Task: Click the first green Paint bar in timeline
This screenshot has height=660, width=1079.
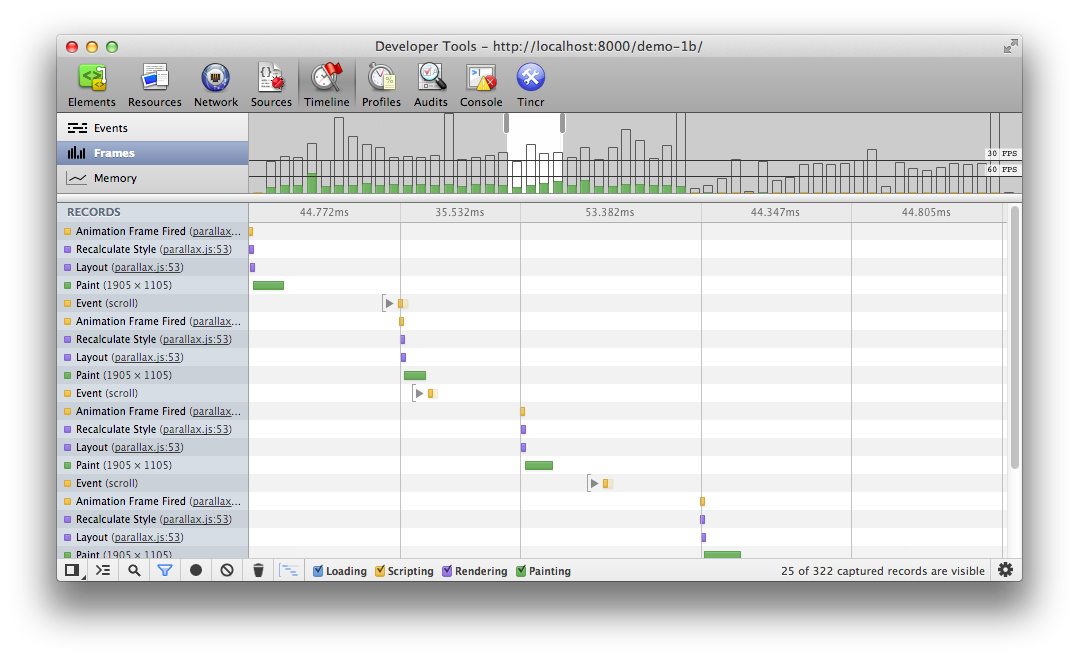Action: point(268,285)
